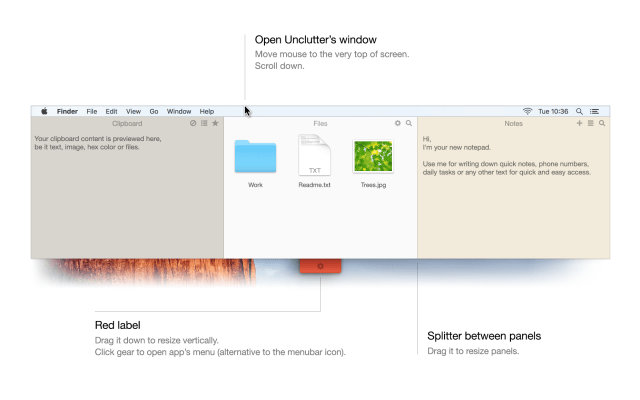Click the gear on the red label

click(x=320, y=266)
